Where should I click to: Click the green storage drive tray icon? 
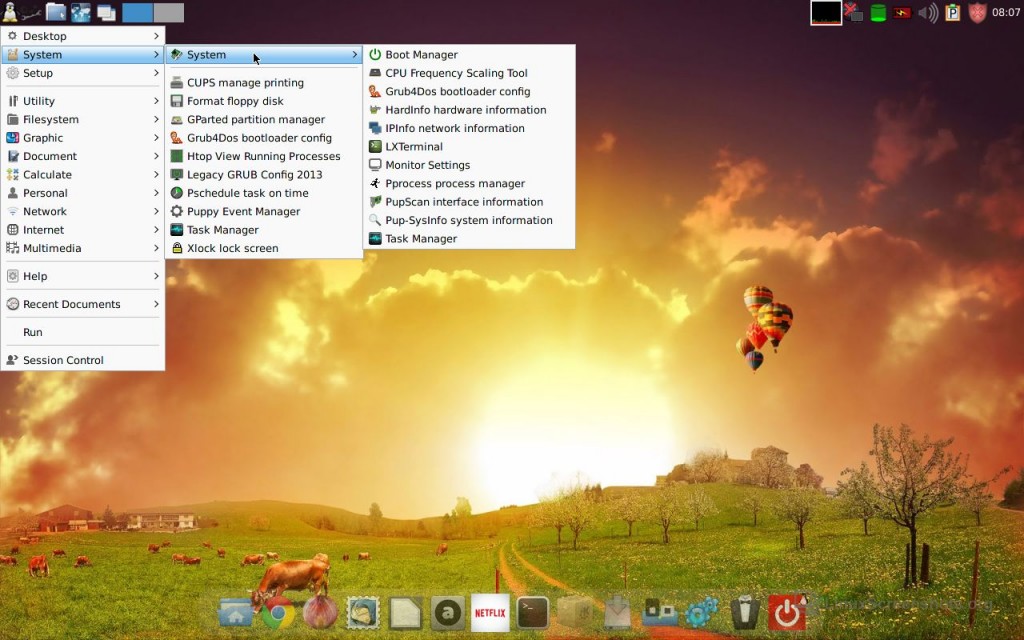coord(878,13)
